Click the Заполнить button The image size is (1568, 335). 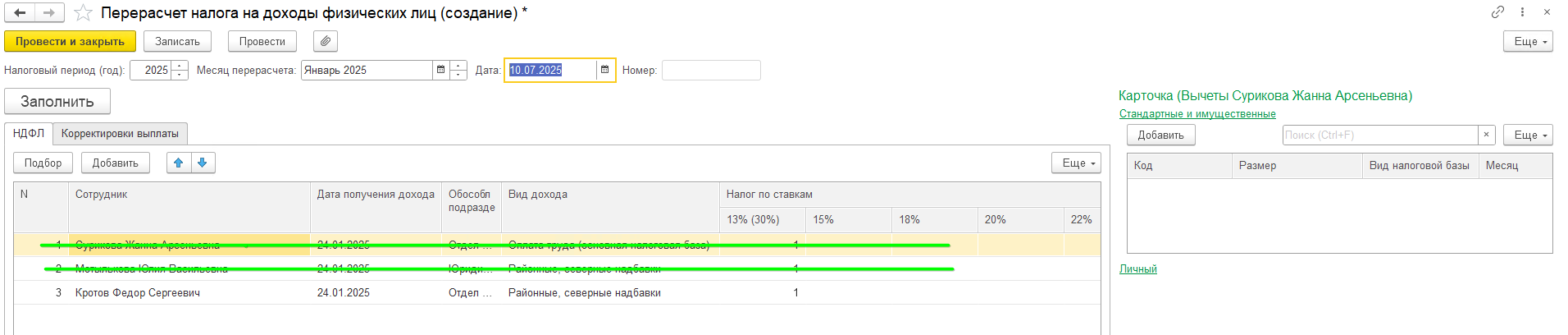point(57,102)
